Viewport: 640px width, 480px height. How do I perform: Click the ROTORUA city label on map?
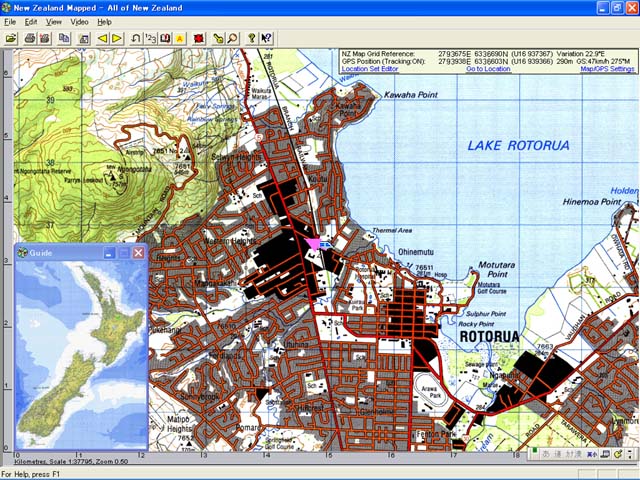pos(489,337)
